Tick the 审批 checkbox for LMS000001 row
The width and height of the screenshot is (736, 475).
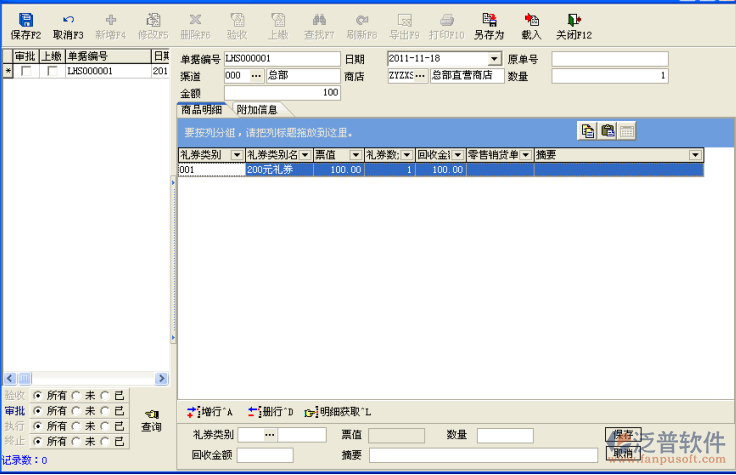tap(26, 71)
